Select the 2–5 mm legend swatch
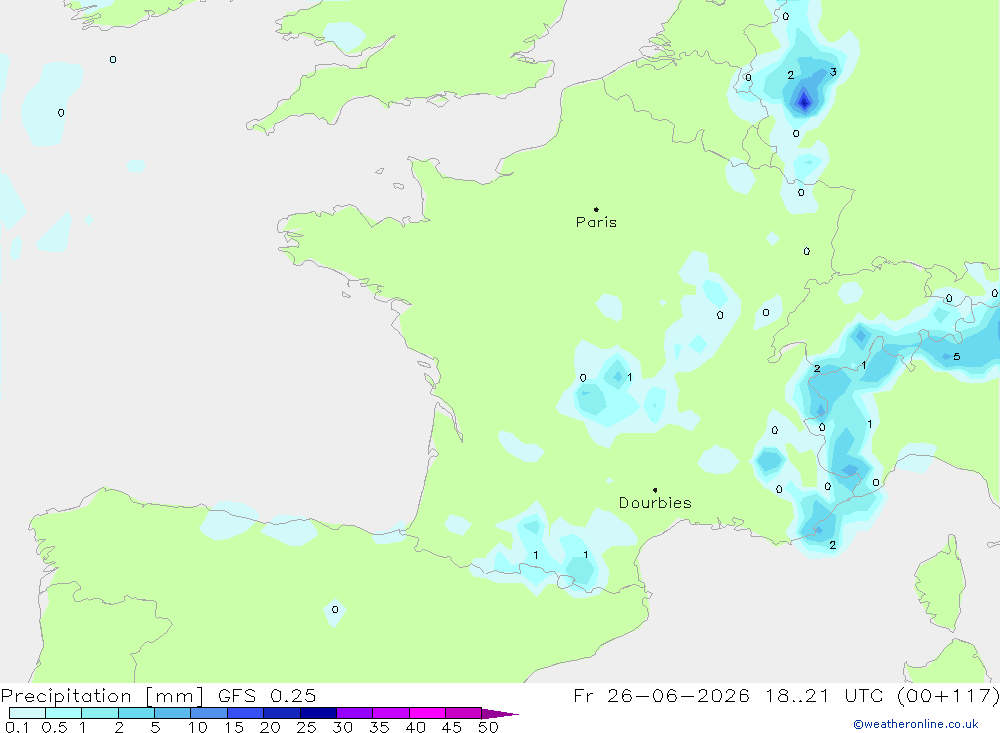This screenshot has height=733, width=1000. (136, 713)
